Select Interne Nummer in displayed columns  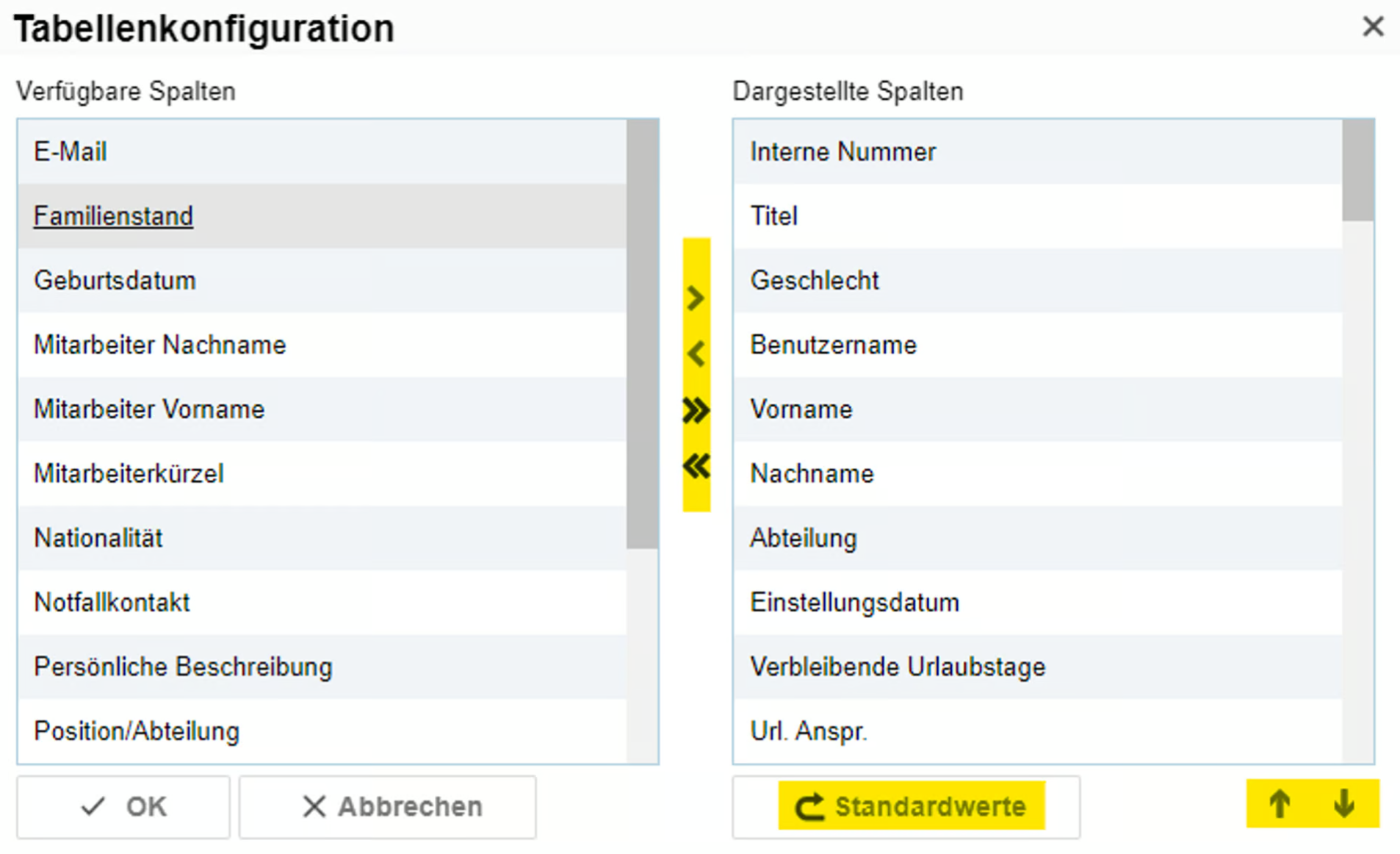pyautogui.click(x=842, y=151)
